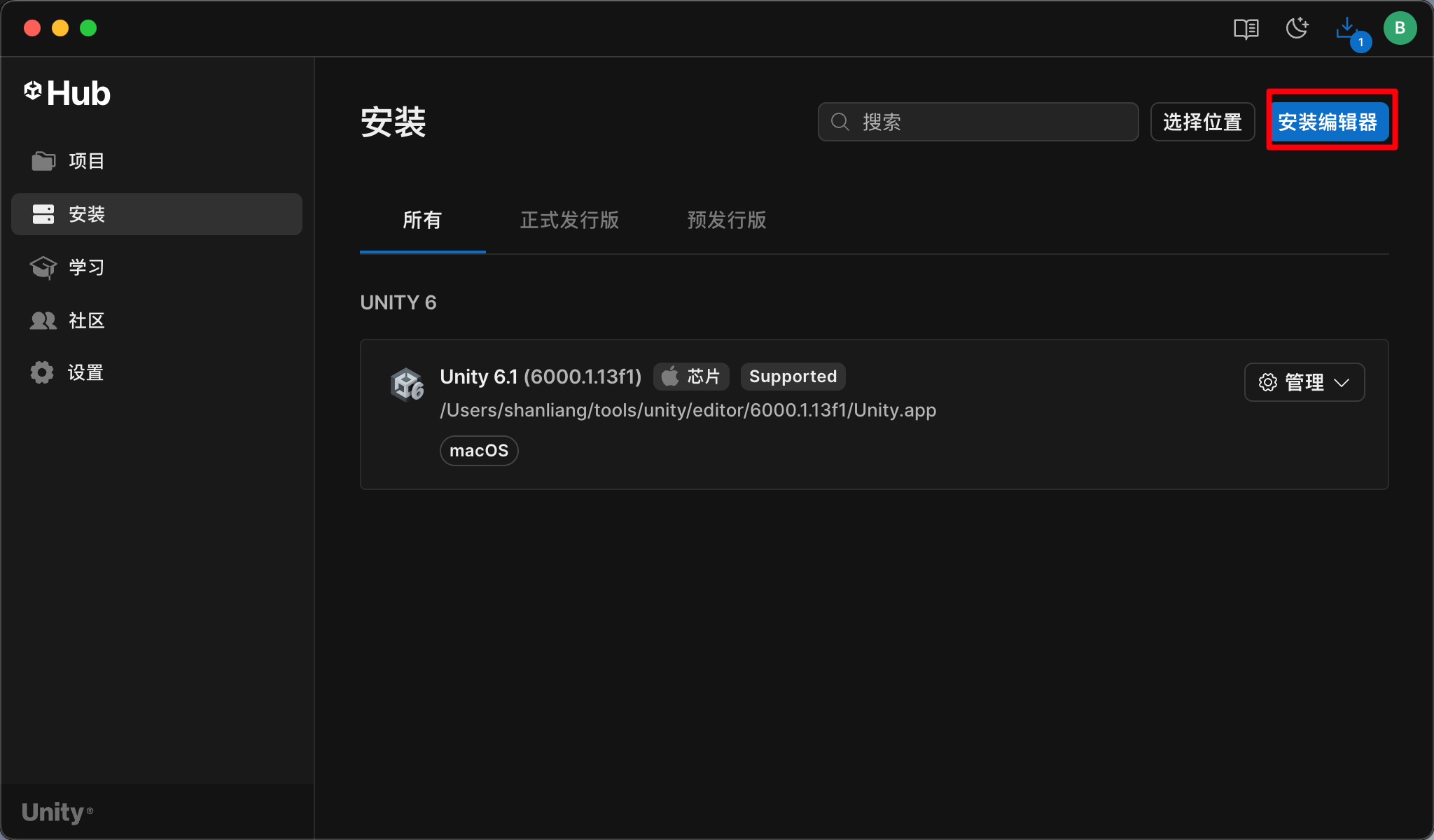The height and width of the screenshot is (840, 1434).
Task: Open 学习 in the sidebar
Action: click(157, 267)
